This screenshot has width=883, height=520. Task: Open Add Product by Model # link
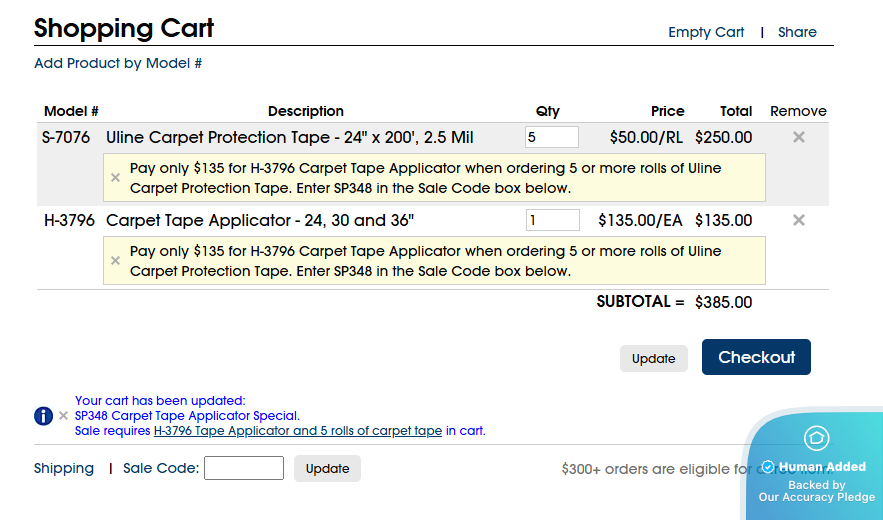pos(118,63)
